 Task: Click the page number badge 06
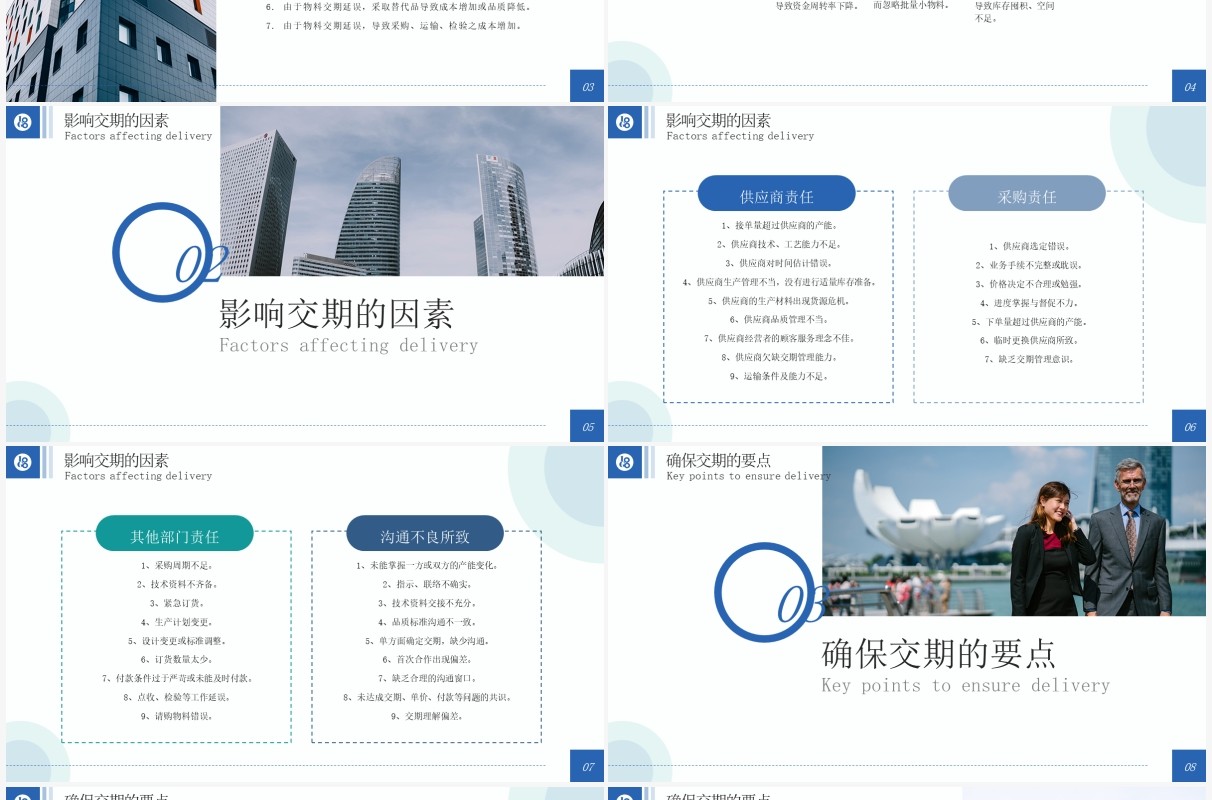[x=1189, y=426]
